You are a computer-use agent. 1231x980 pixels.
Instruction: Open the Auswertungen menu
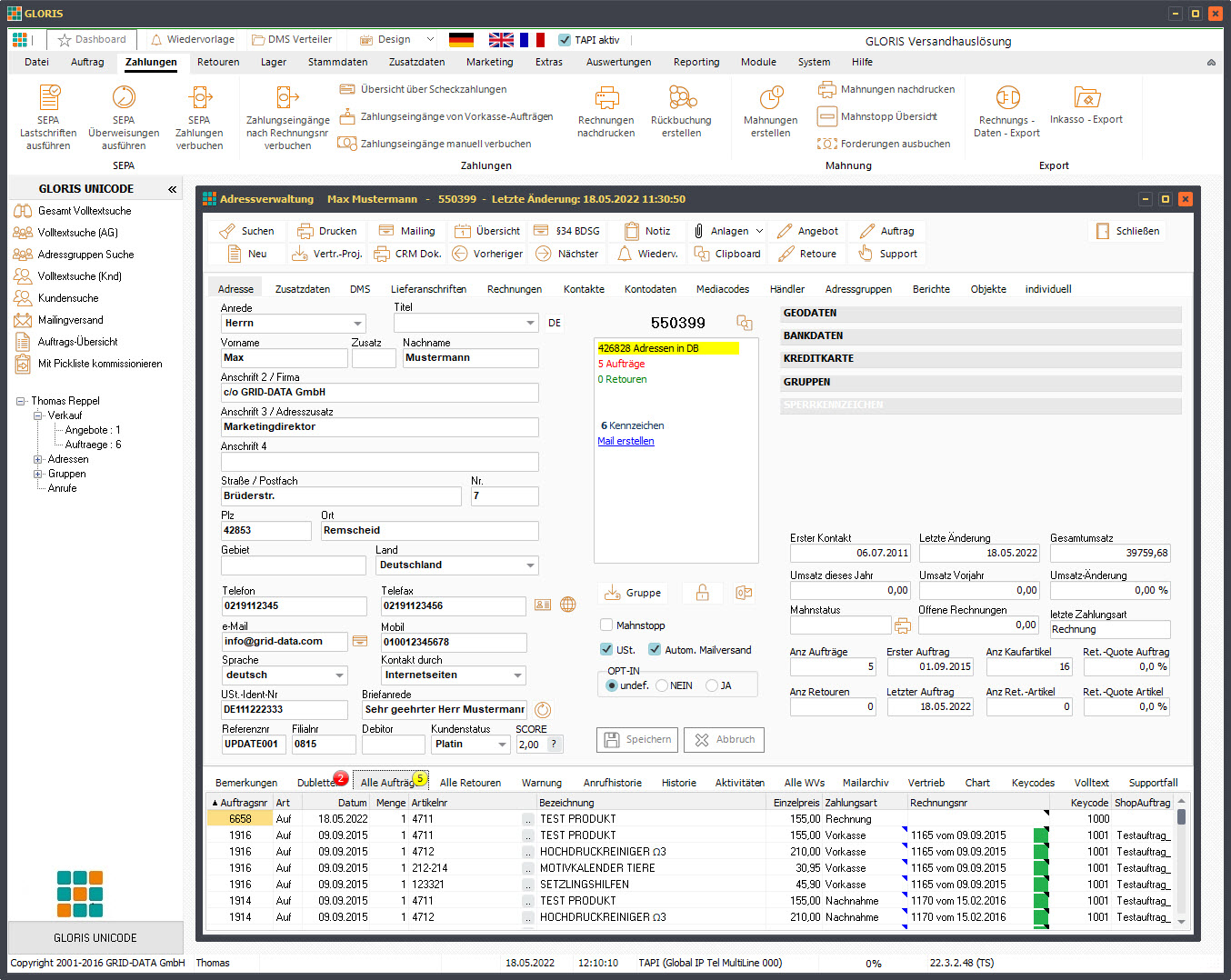coord(618,62)
